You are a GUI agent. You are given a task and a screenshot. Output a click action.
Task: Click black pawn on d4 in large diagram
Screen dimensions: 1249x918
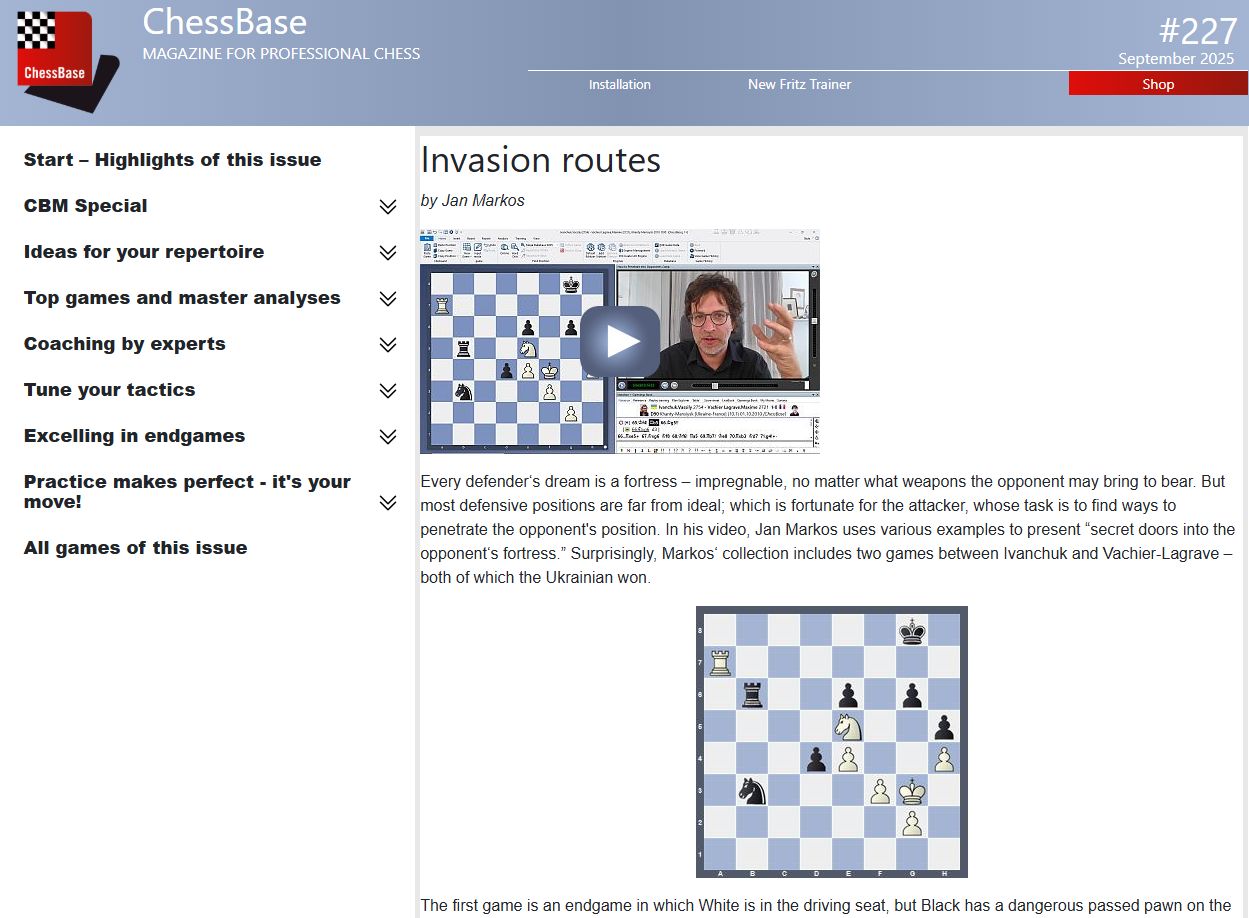coord(816,759)
